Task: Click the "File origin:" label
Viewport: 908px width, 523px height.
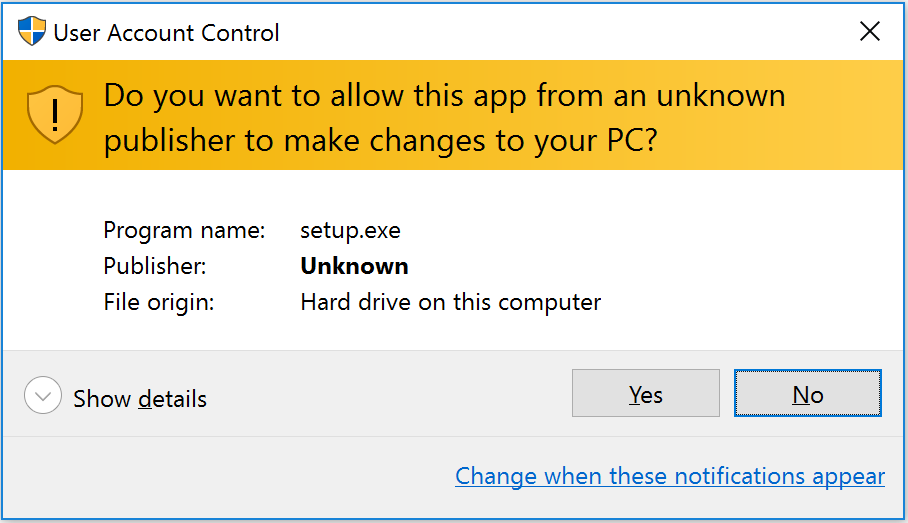Action: pyautogui.click(x=158, y=302)
